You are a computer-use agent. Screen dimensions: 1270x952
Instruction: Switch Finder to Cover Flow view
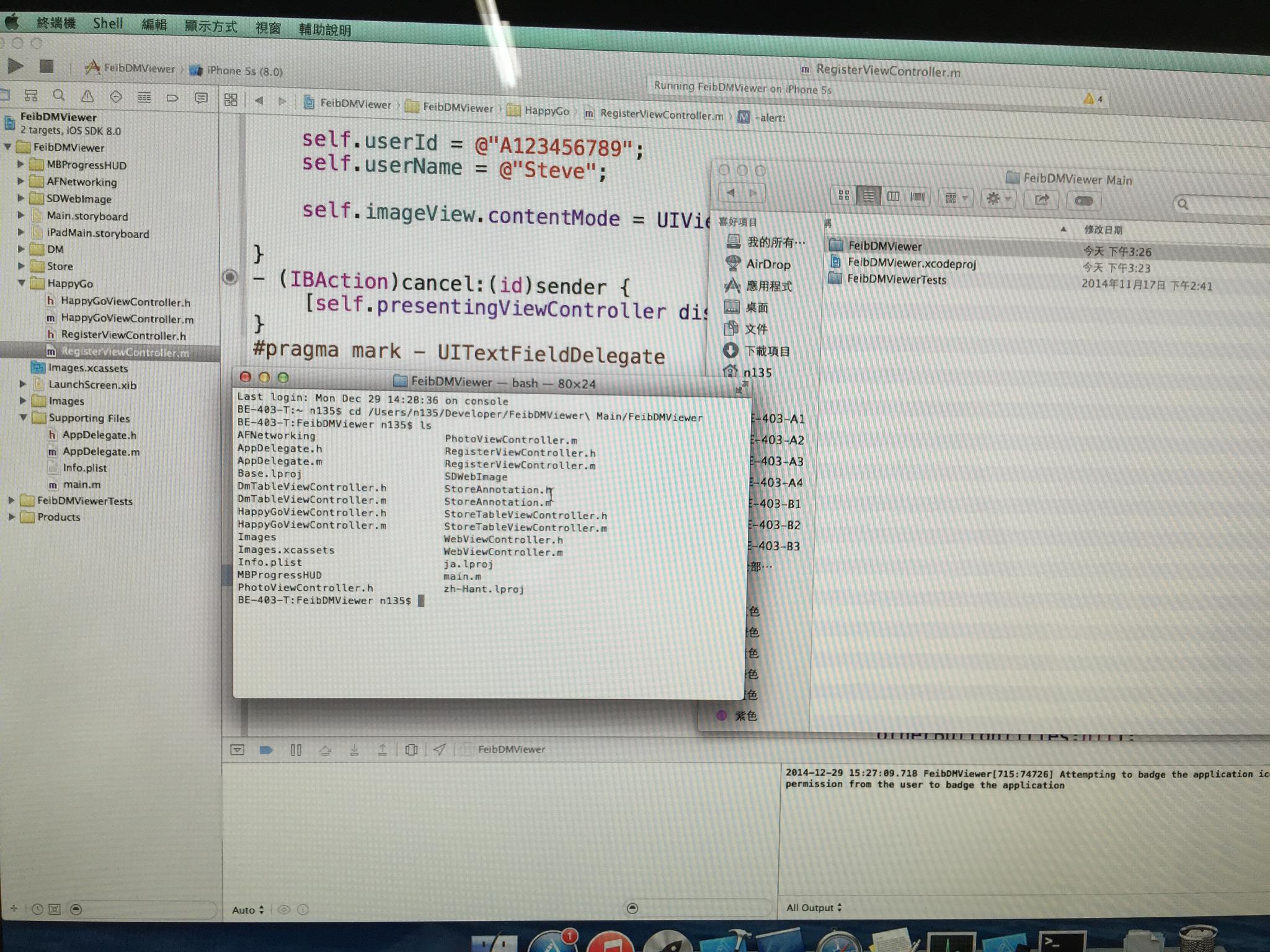click(917, 197)
